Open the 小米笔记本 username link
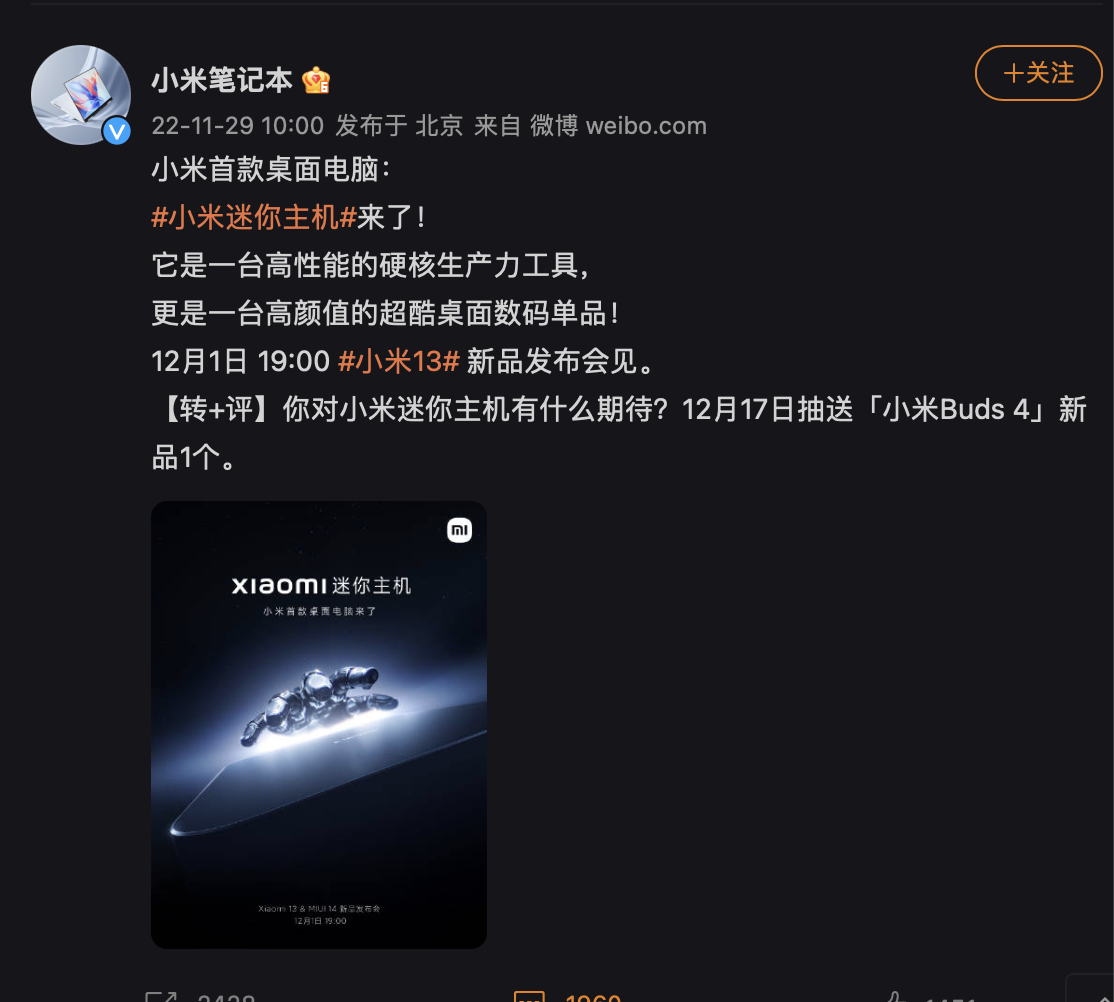 click(x=222, y=80)
